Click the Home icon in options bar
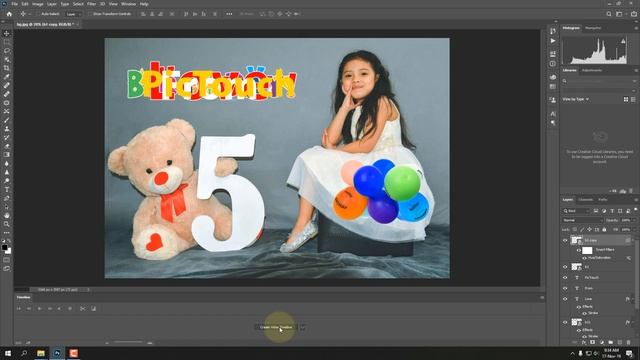 [x=9, y=14]
